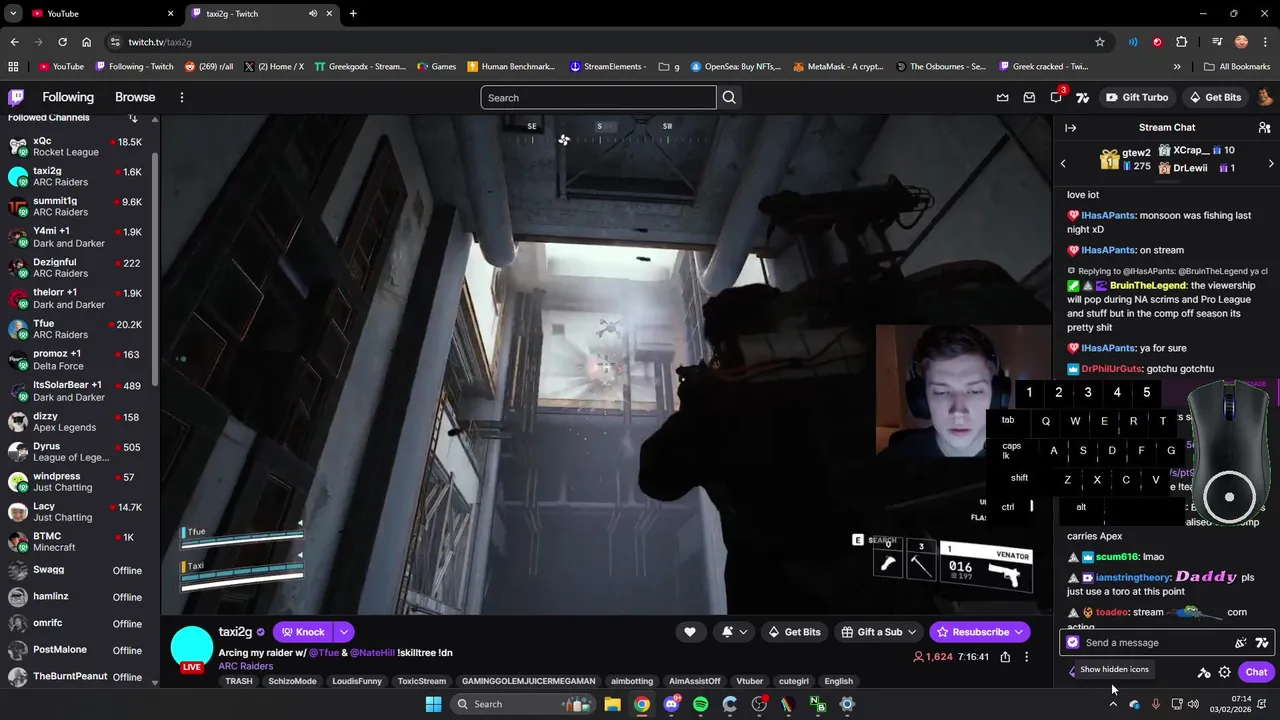Click the party popper icon in chat input

pyautogui.click(x=1241, y=643)
